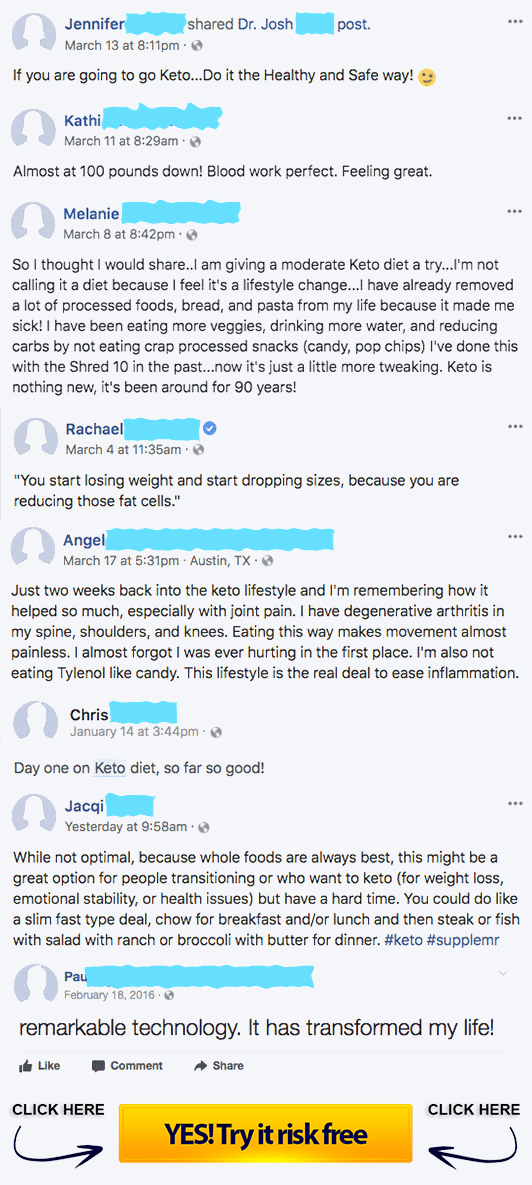Click the globe icon next to Austin, TX
The image size is (532, 1185).
tap(267, 561)
